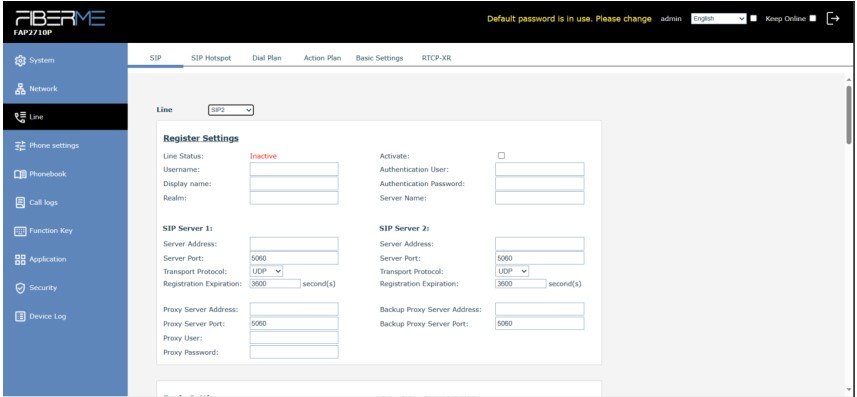Focus SIP Server 2 Registration Expiration field
Image resolution: width=857 pixels, height=397 pixels.
pos(521,284)
